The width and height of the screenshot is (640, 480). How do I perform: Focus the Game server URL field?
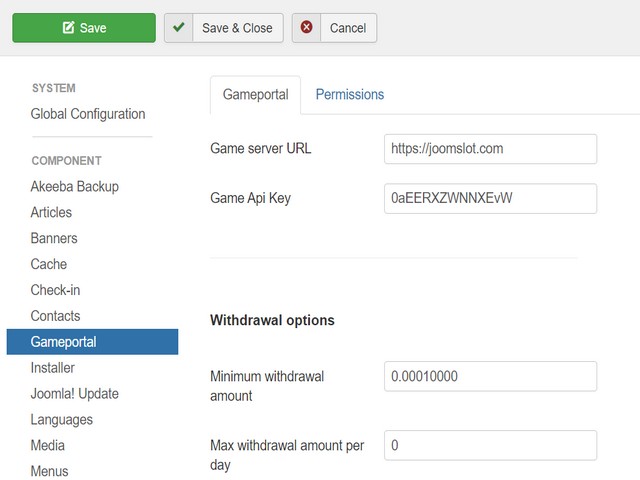tap(490, 149)
